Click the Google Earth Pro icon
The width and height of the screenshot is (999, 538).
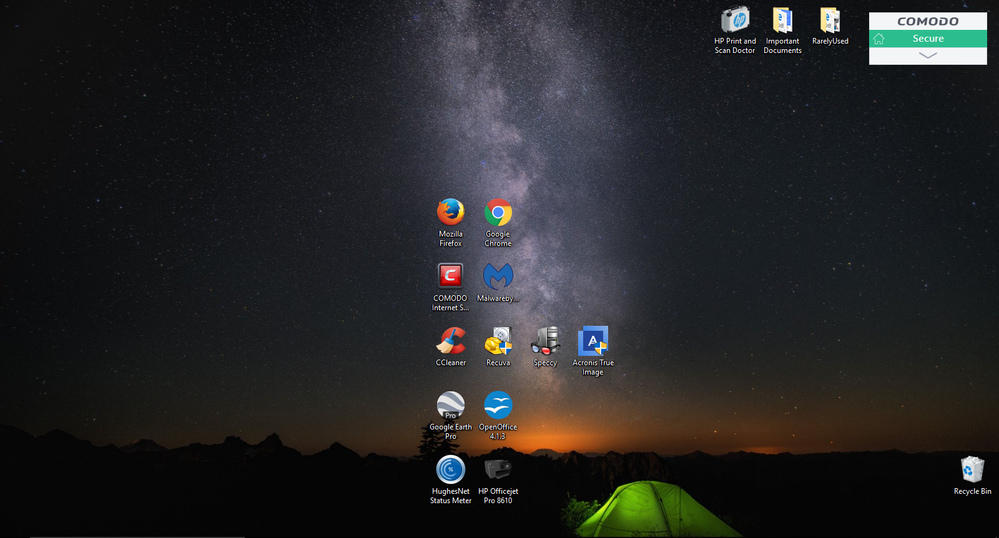click(x=450, y=405)
